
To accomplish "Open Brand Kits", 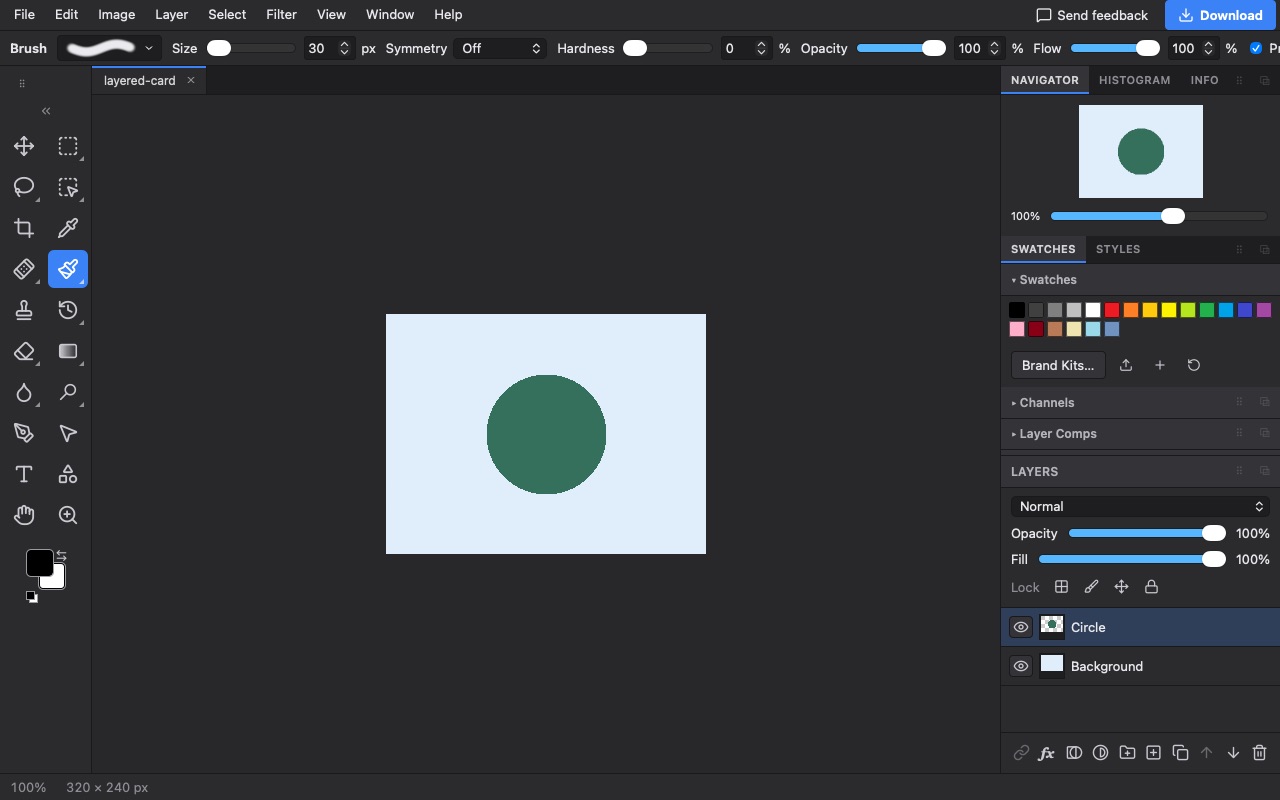I will pos(1058,365).
